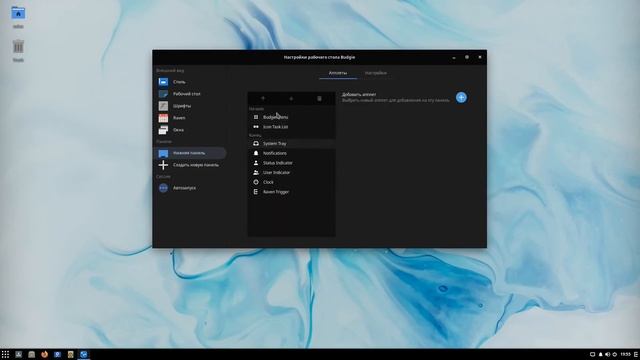Switch to the Настройки tab
The image size is (640, 360).
point(376,73)
